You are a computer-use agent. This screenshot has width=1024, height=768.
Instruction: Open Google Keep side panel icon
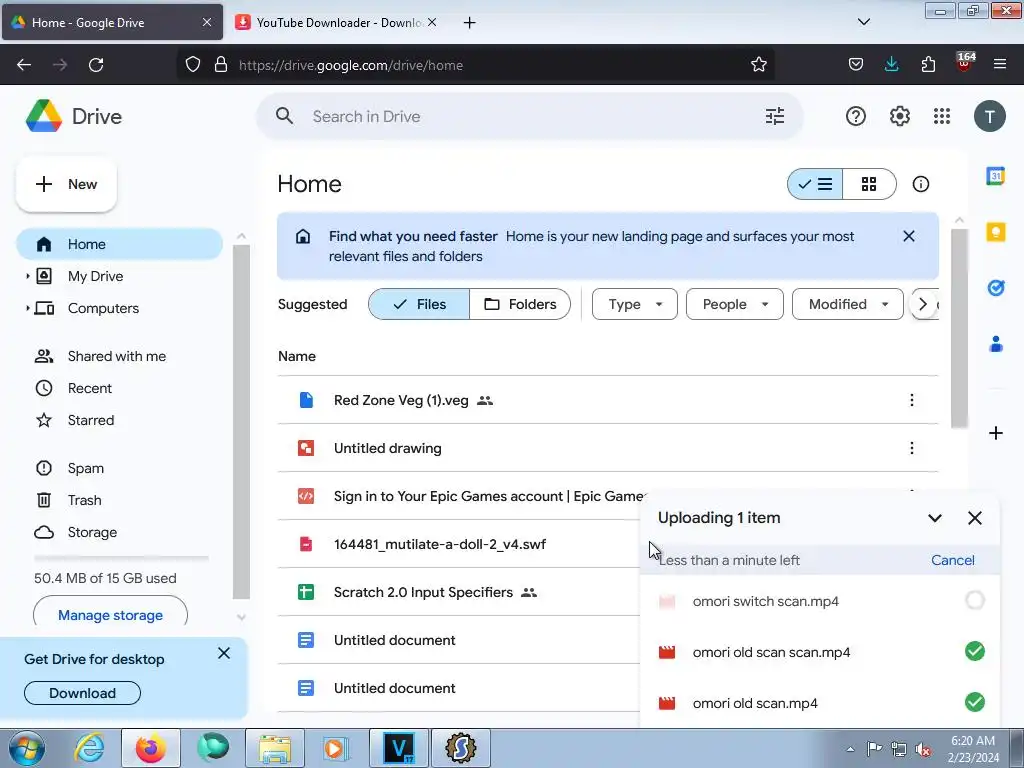click(995, 232)
